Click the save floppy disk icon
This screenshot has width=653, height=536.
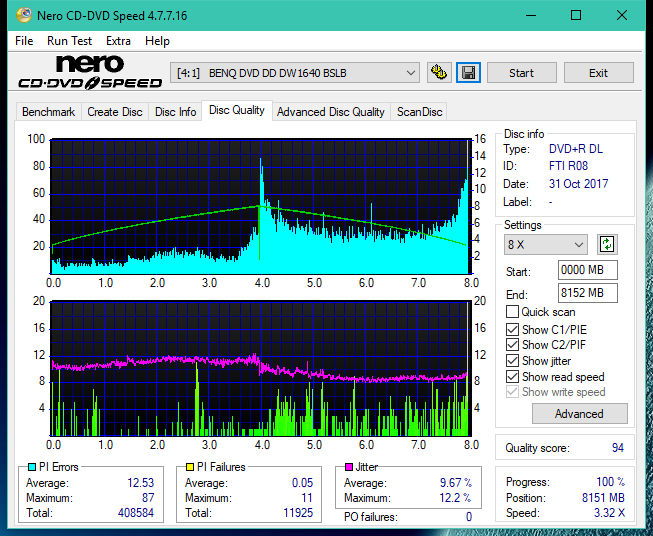[469, 73]
